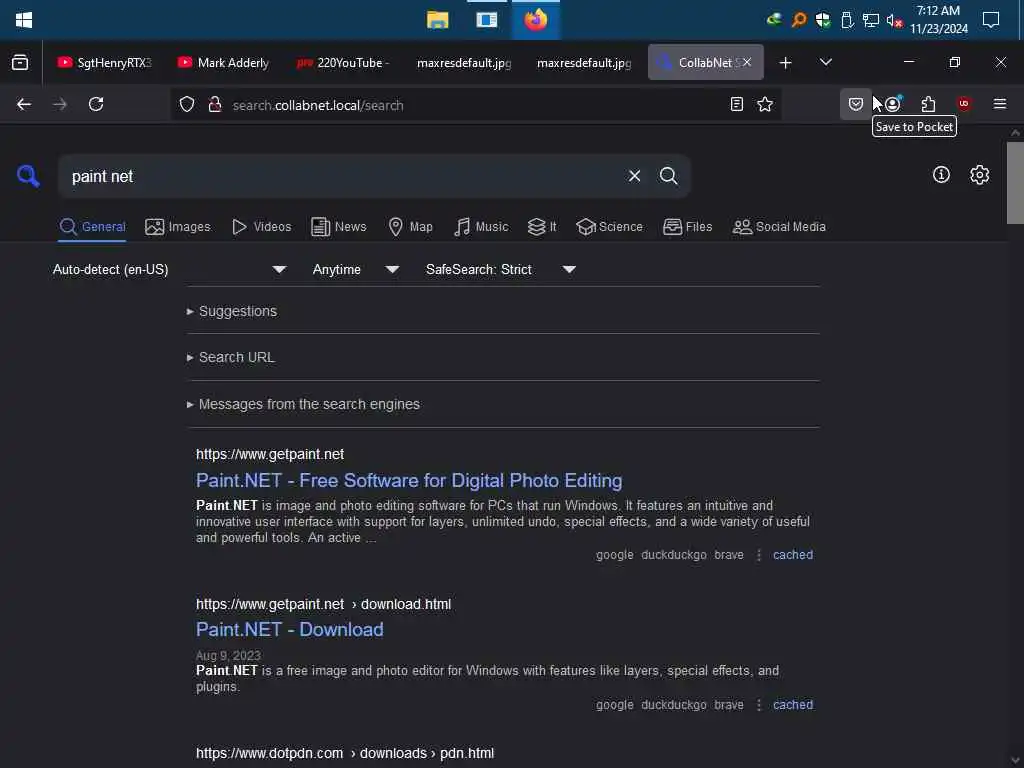Image resolution: width=1024 pixels, height=768 pixels.
Task: Switch to the News category
Action: (338, 227)
